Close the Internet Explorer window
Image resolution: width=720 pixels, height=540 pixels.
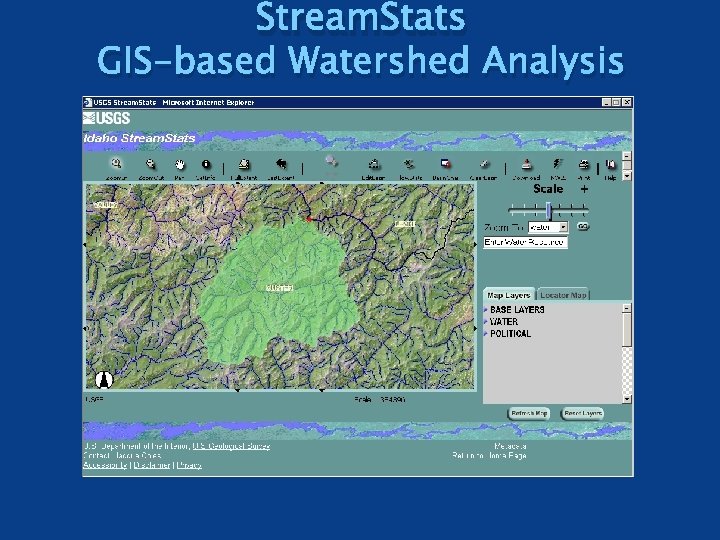pyautogui.click(x=626, y=102)
